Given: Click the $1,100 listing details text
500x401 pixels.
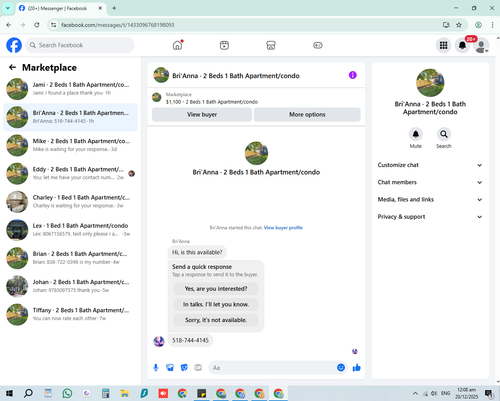Looking at the screenshot, I should (212, 102).
